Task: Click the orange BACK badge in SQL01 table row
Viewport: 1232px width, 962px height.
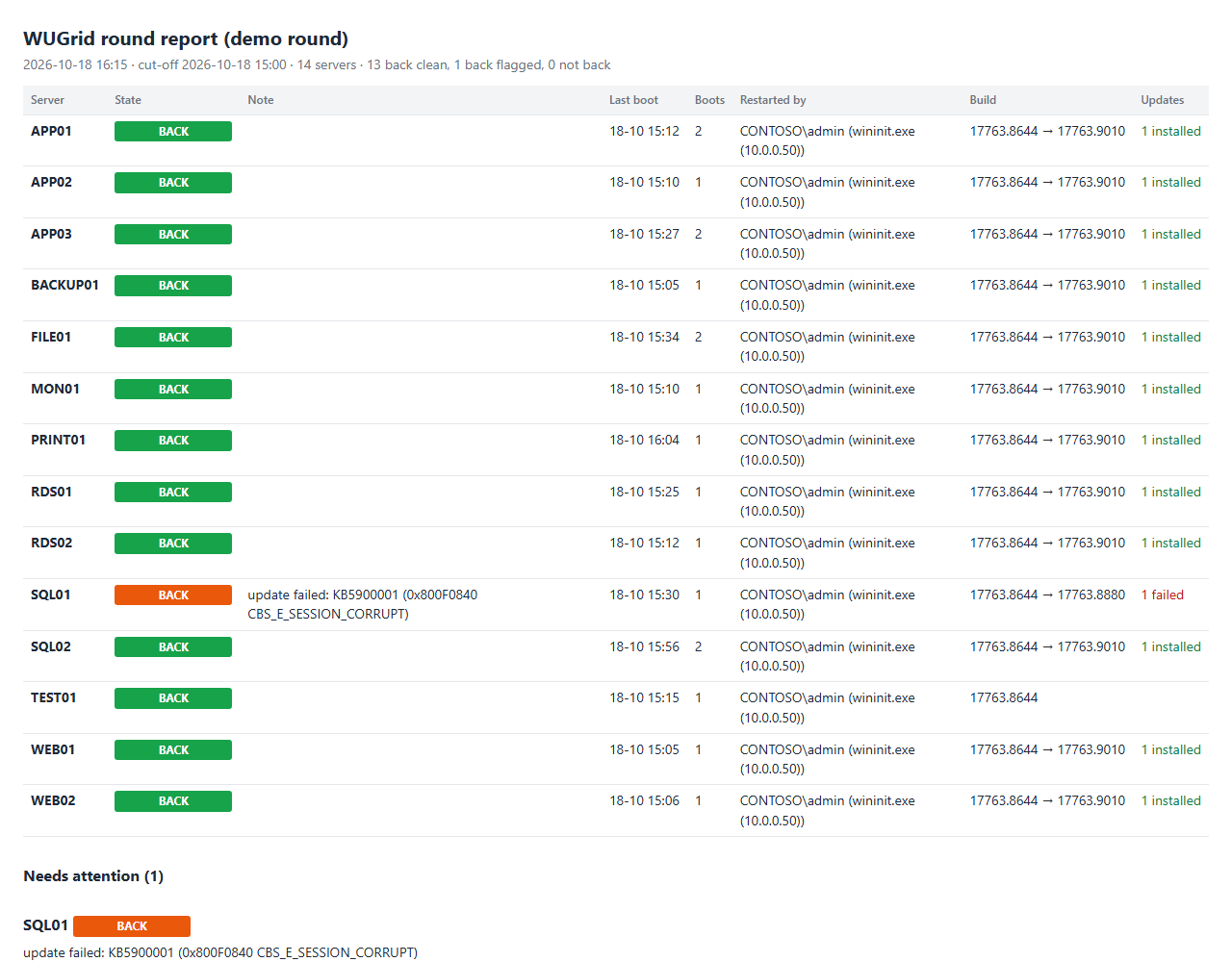Action: 173,595
